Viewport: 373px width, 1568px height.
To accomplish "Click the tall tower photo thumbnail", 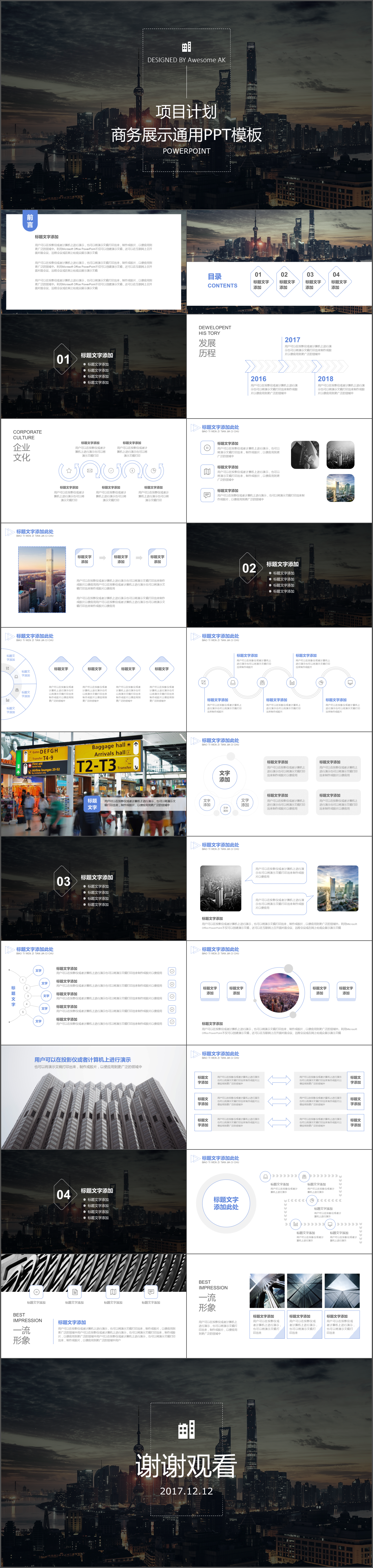I will tap(42, 579).
